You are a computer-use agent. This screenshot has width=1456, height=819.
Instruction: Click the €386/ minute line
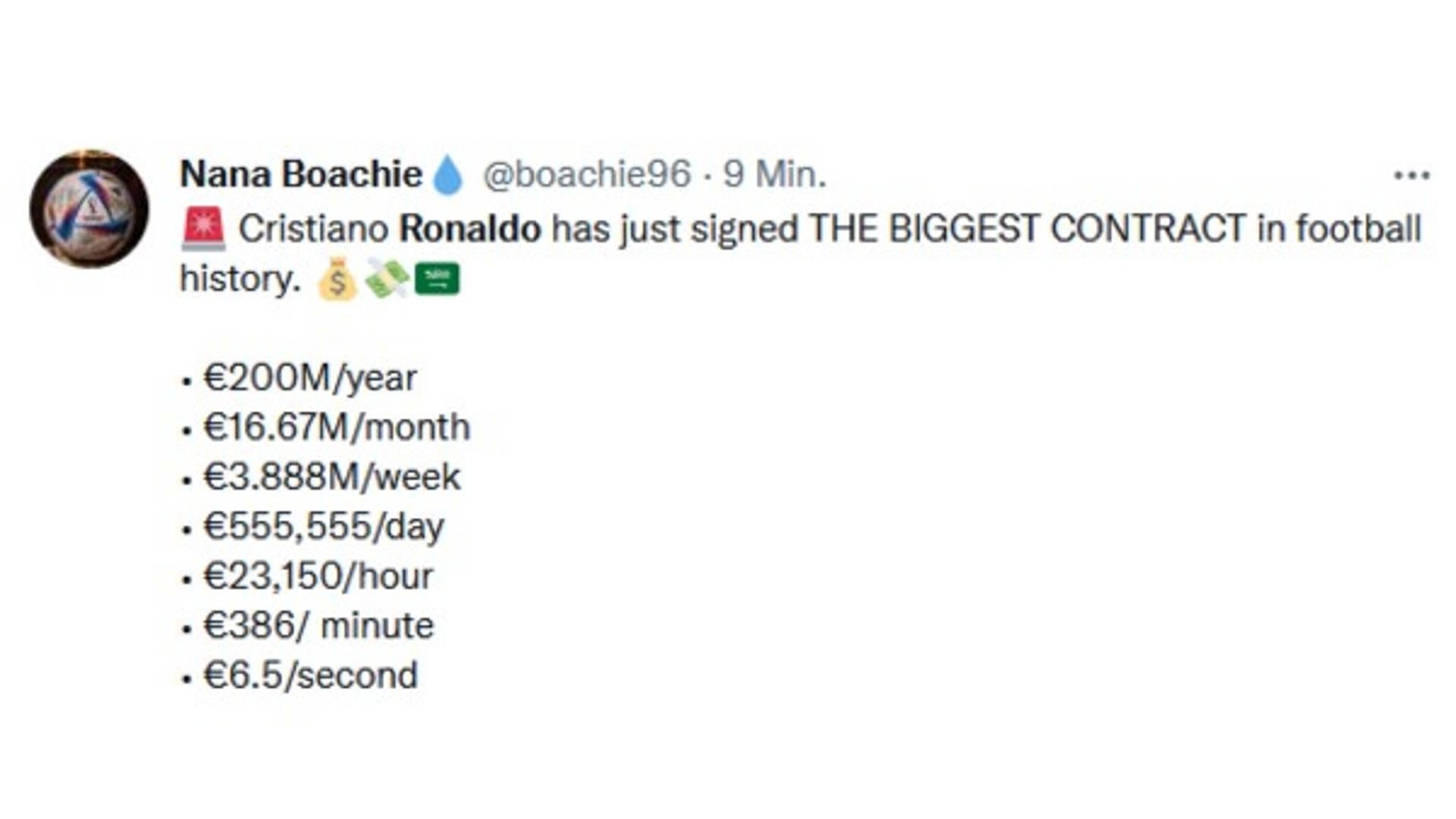[x=318, y=626]
